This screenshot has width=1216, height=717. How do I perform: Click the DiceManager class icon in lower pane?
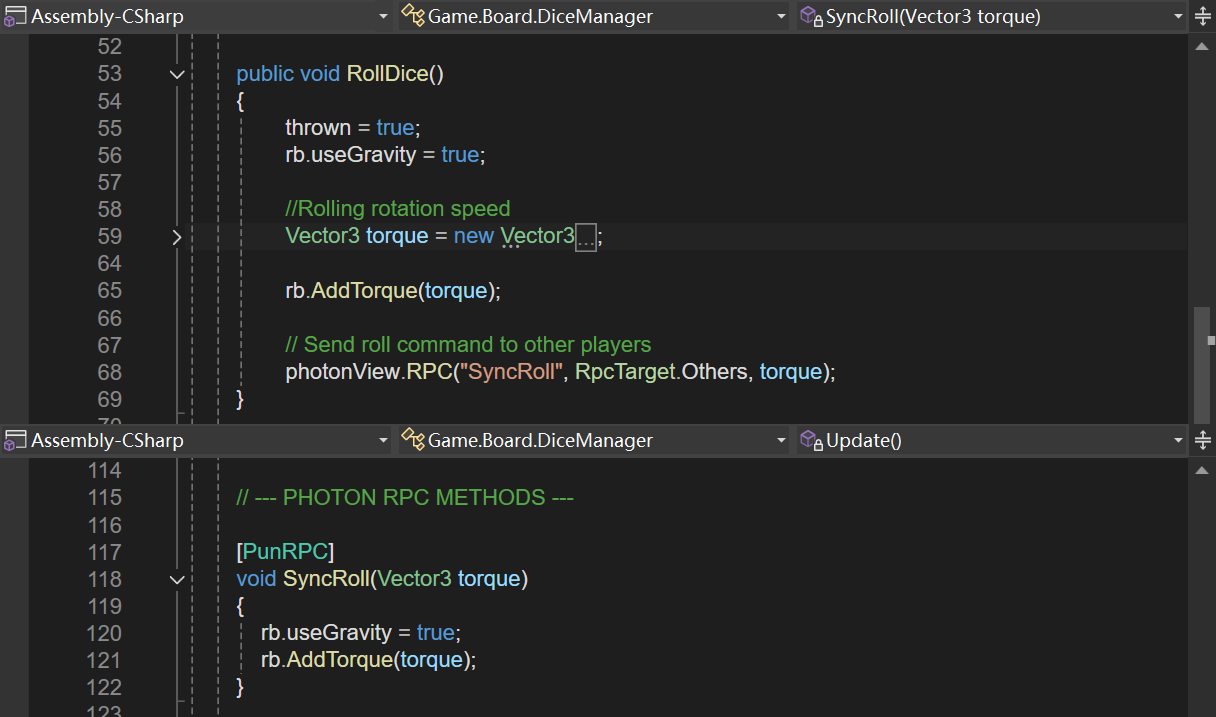click(x=413, y=440)
